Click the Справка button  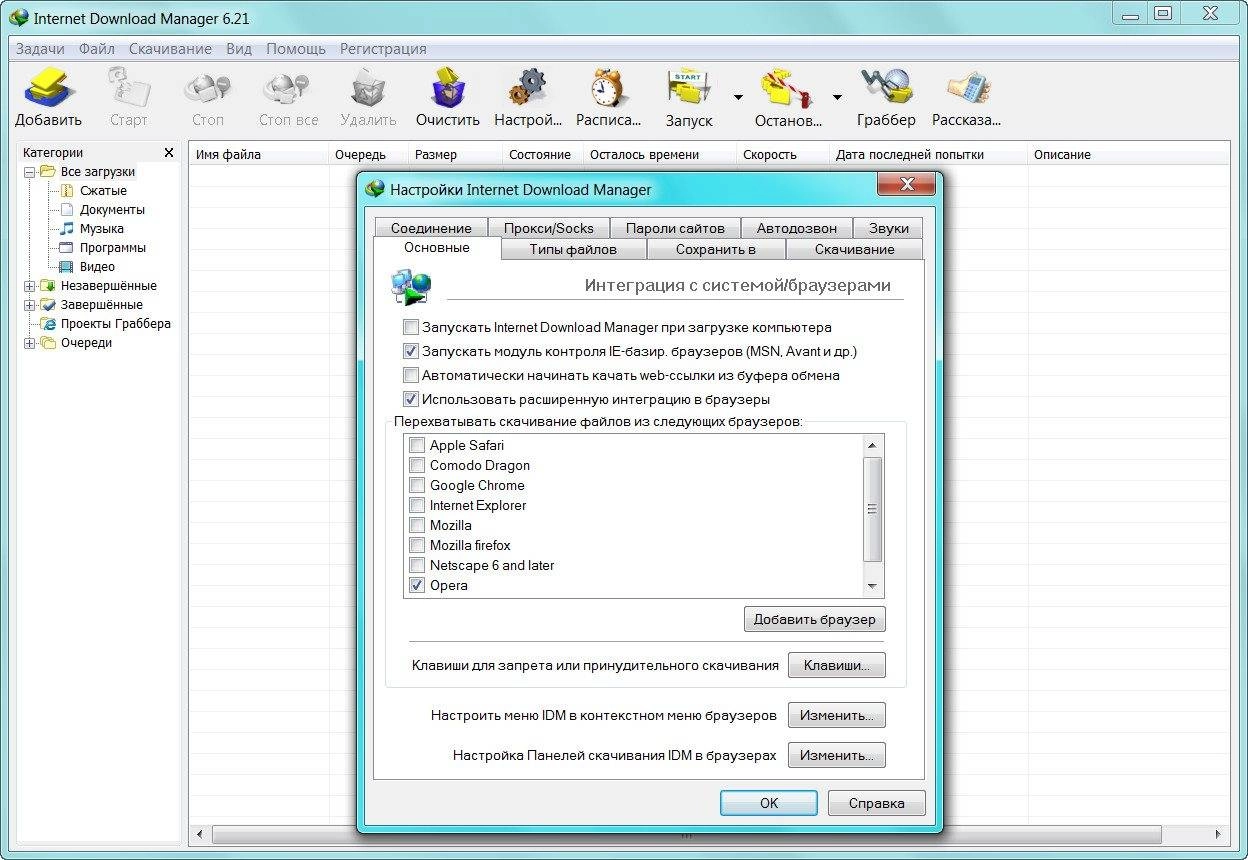pos(876,803)
